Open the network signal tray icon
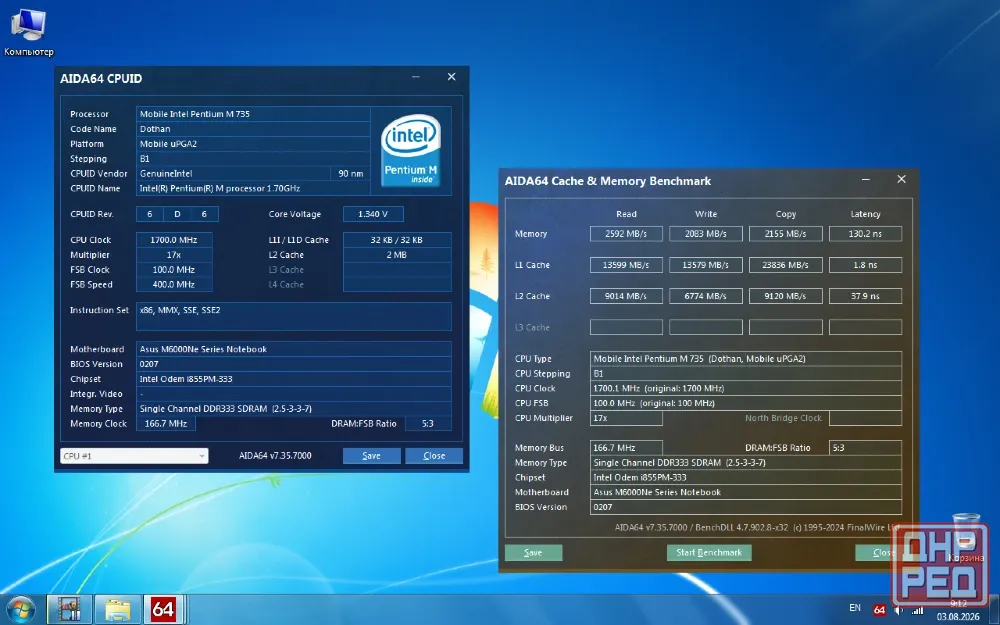Image resolution: width=1000 pixels, height=625 pixels. (918, 610)
